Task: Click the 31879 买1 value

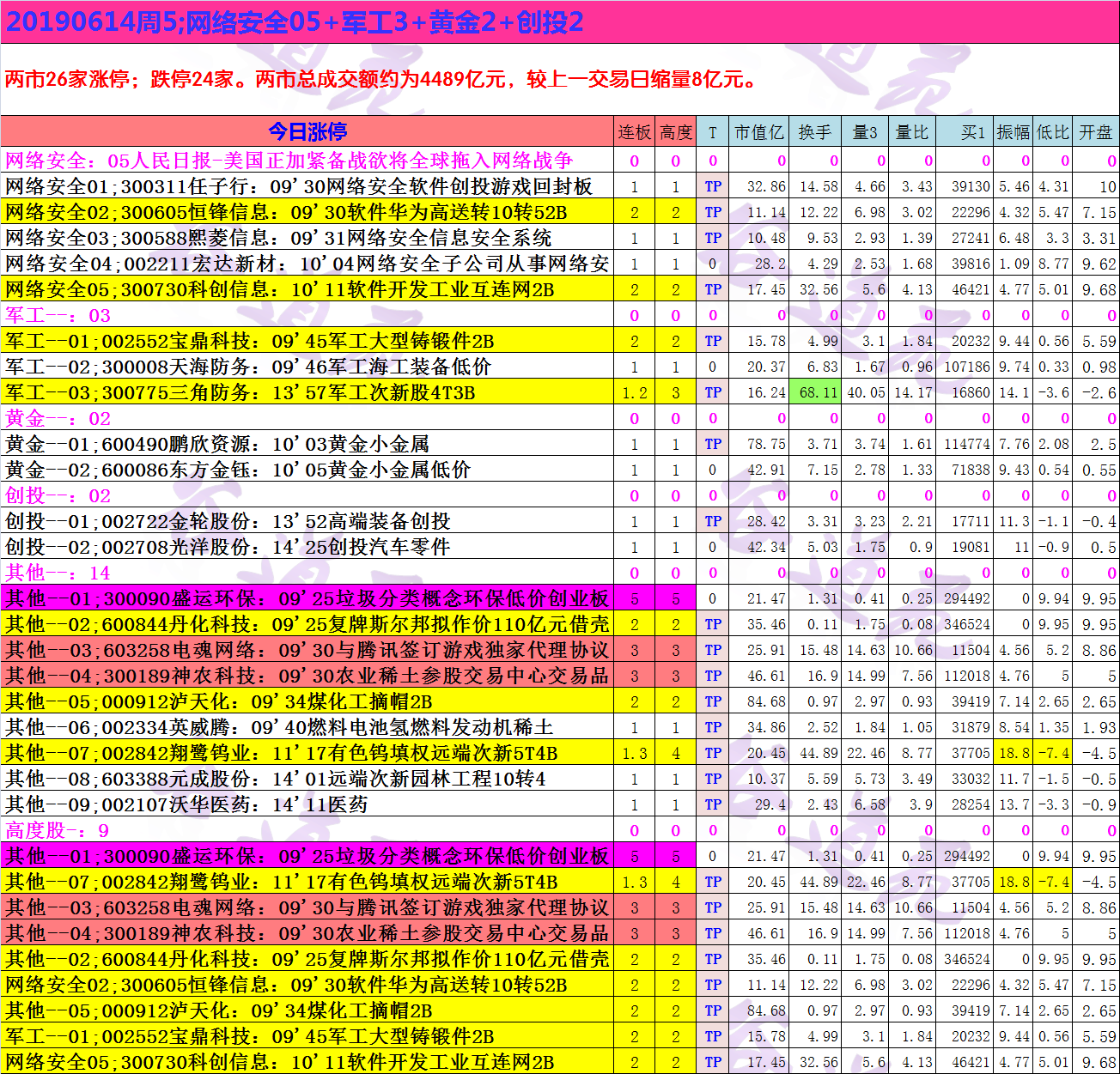Action: [971, 727]
